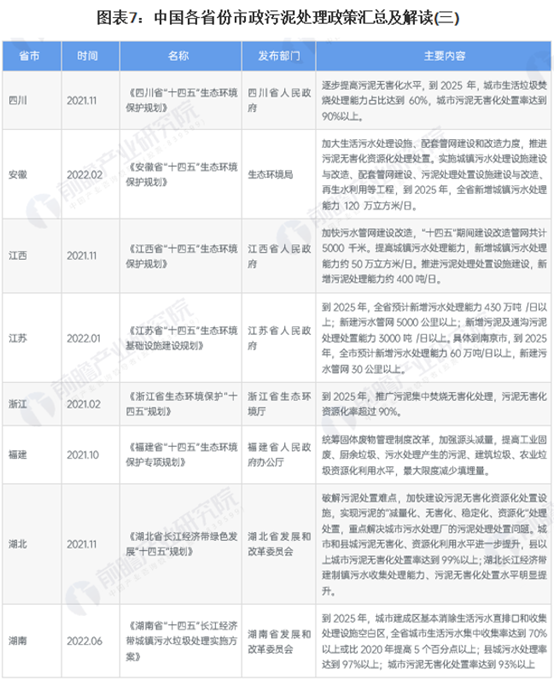Image resolution: width=554 pixels, height=680 pixels.
Task: Select the 名称 column header
Action: pos(178,56)
